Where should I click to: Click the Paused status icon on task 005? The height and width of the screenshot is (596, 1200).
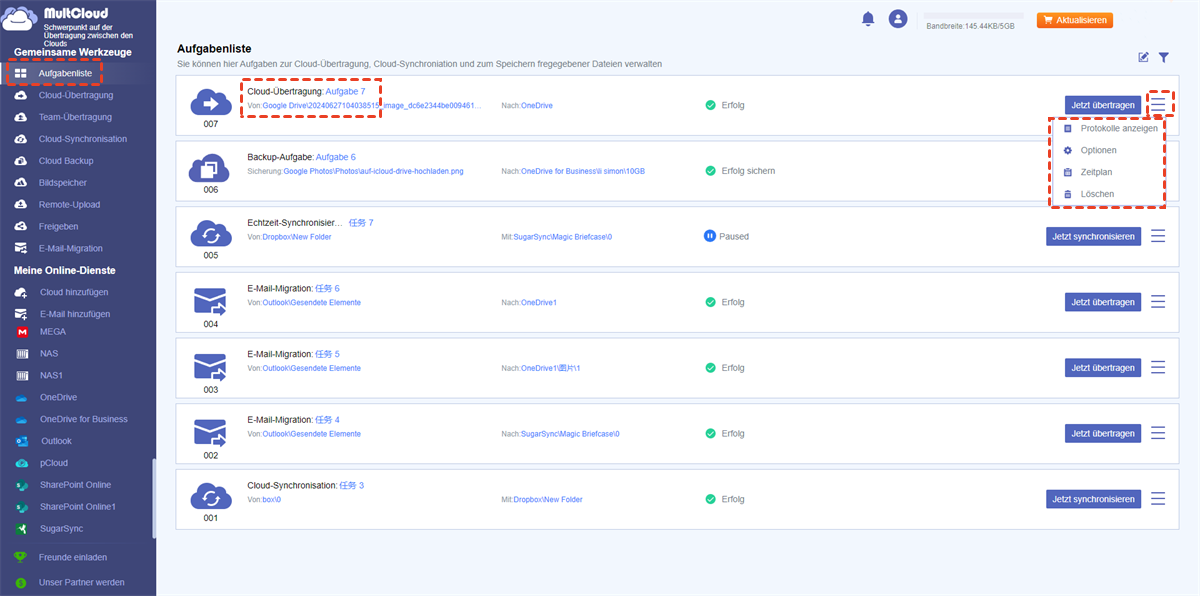(x=709, y=237)
